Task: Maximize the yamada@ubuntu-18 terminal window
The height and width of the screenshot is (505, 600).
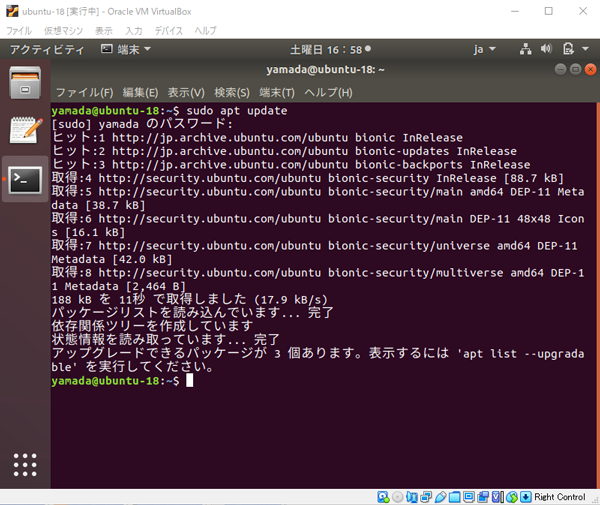Action: 575,69
